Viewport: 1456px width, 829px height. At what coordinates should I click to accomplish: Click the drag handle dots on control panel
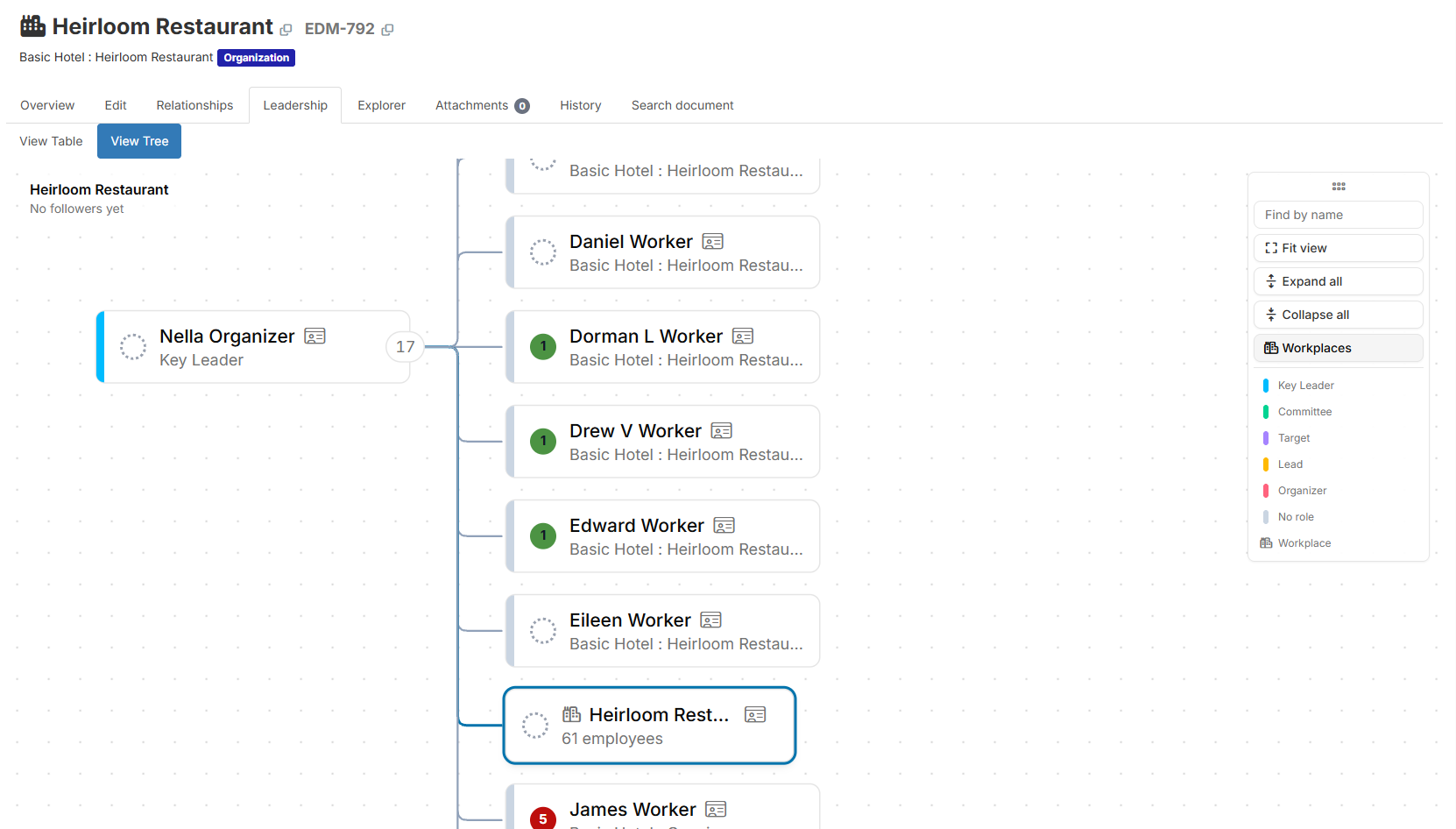coord(1339,187)
